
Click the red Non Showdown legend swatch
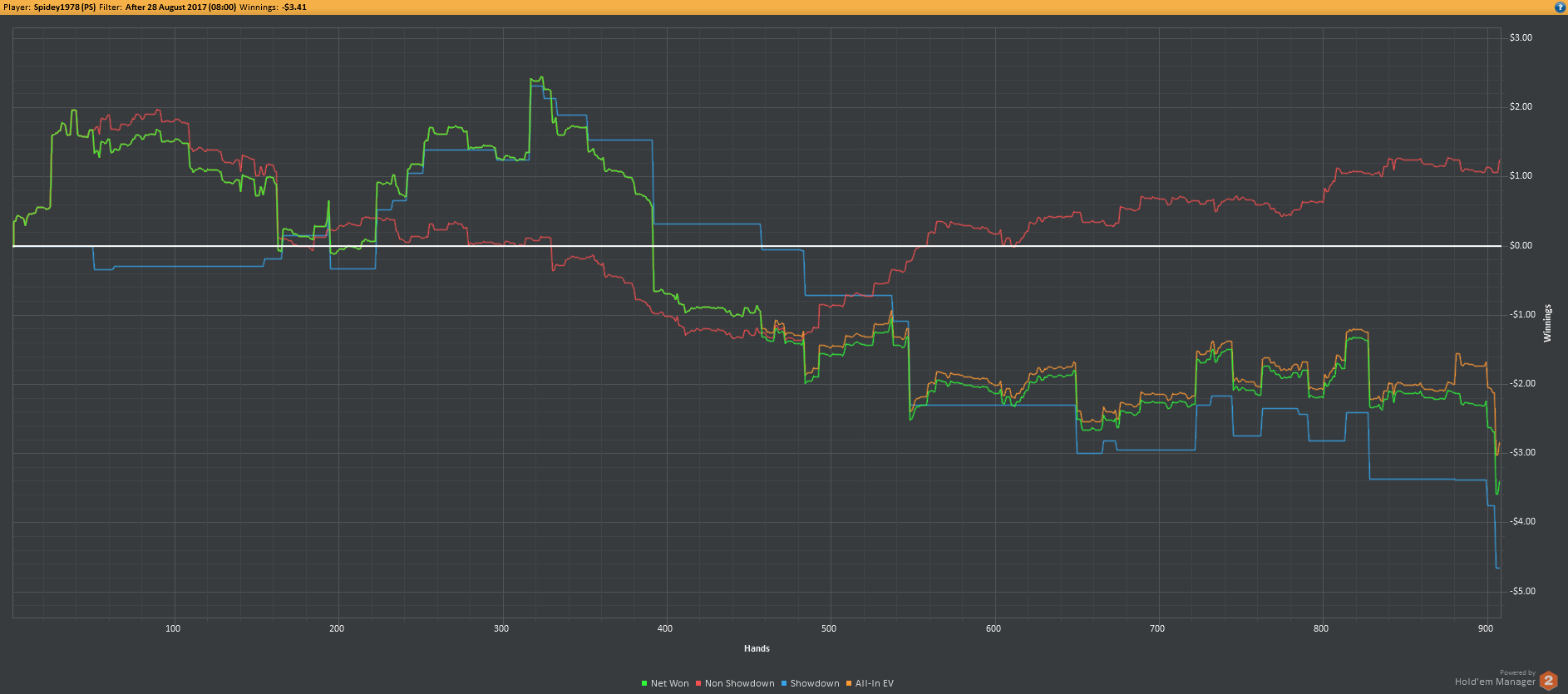coord(698,683)
